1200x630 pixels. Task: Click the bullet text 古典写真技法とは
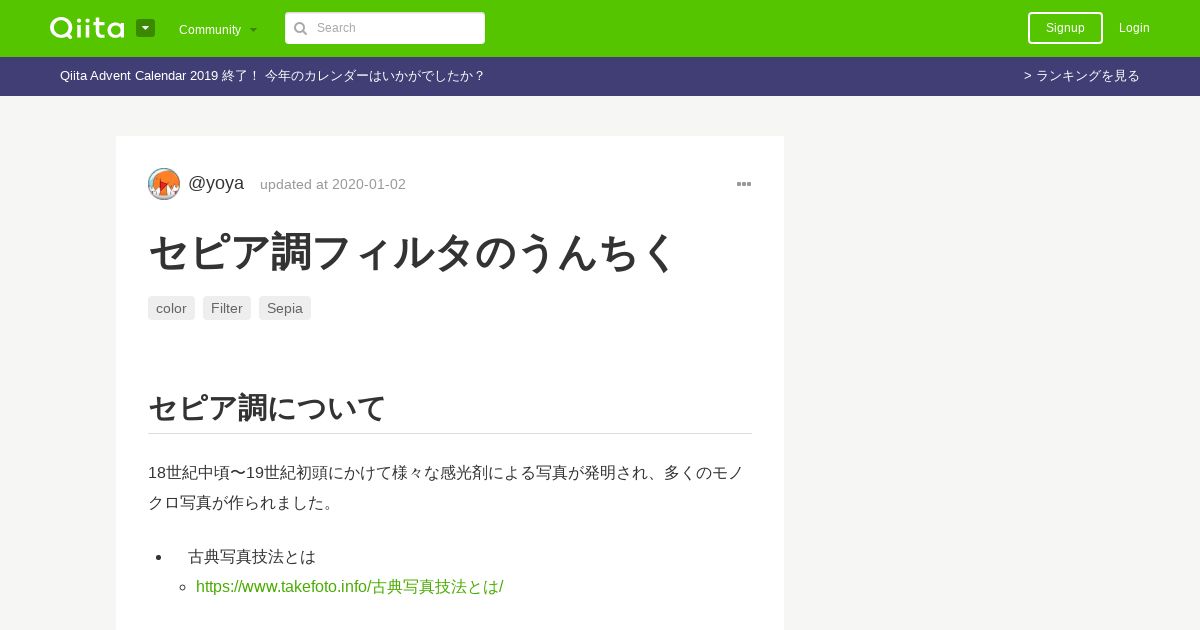pyautogui.click(x=252, y=557)
